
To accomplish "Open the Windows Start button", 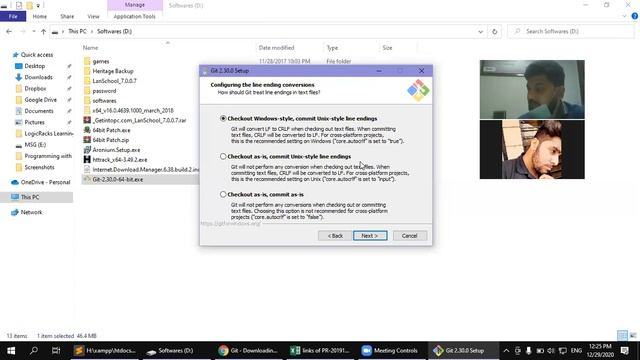I will coord(11,351).
